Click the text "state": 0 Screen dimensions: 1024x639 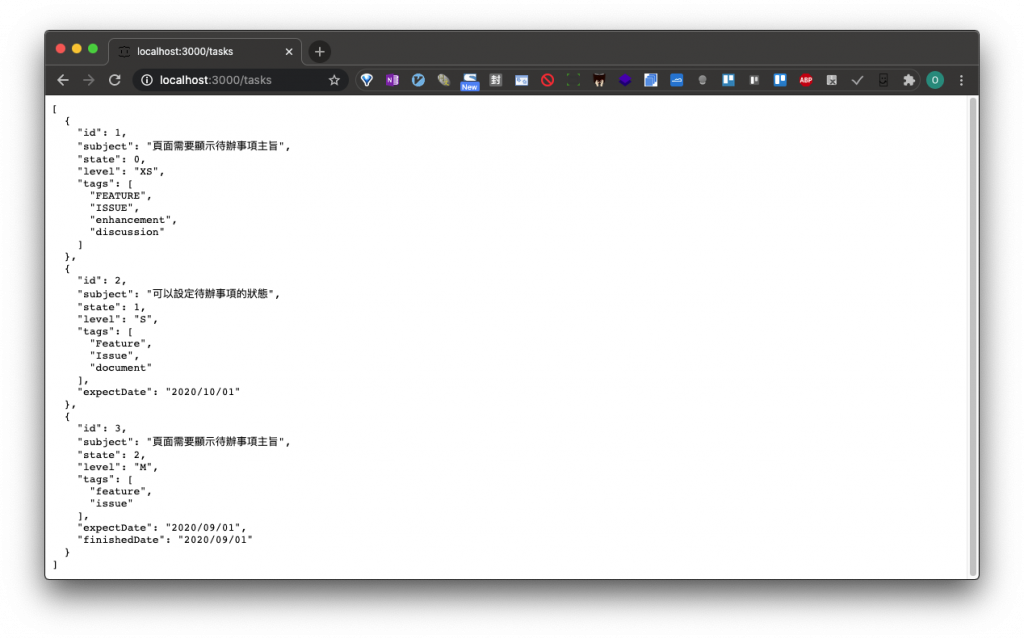[x=112, y=159]
